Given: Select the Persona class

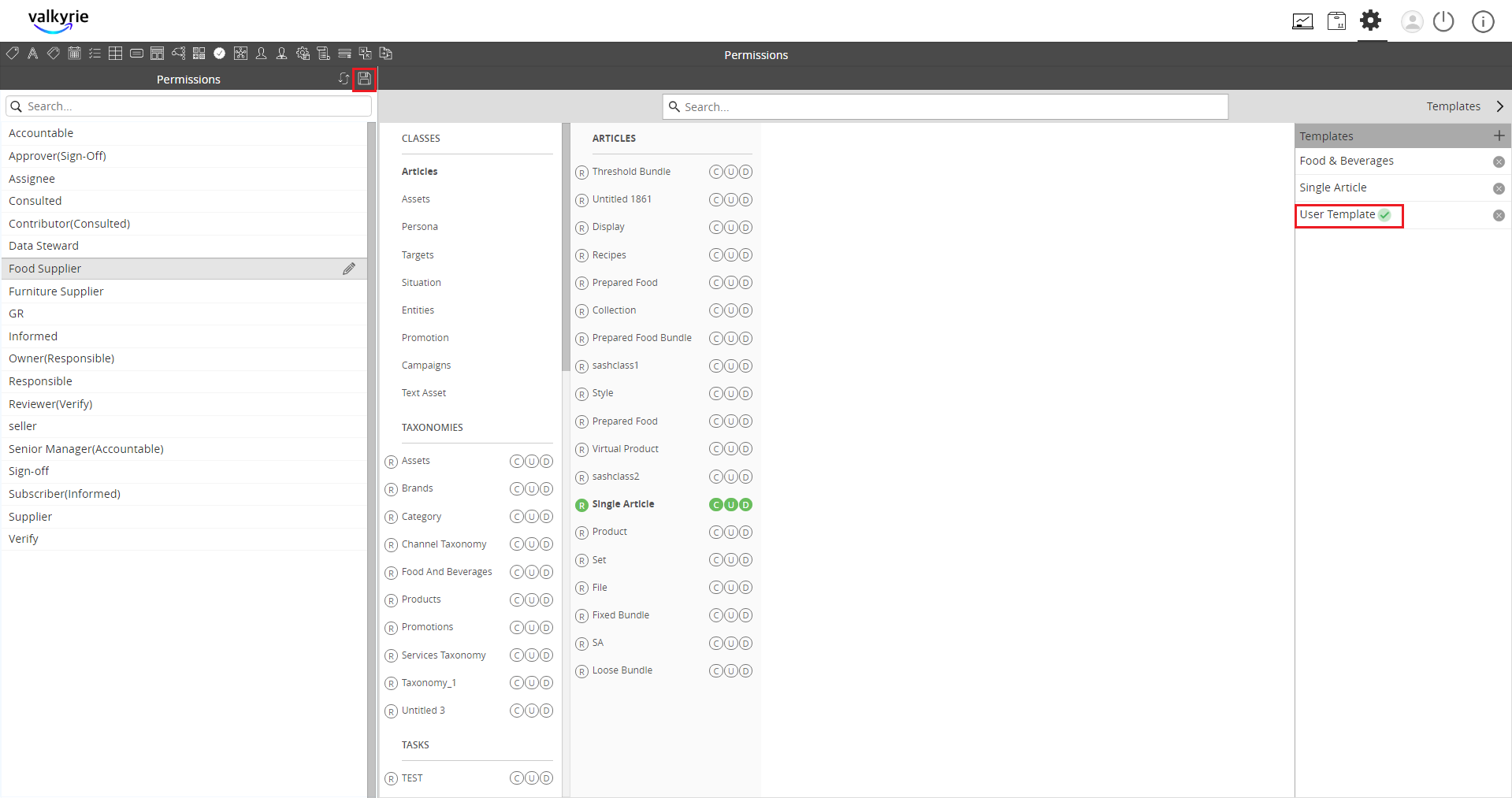Looking at the screenshot, I should (419, 227).
